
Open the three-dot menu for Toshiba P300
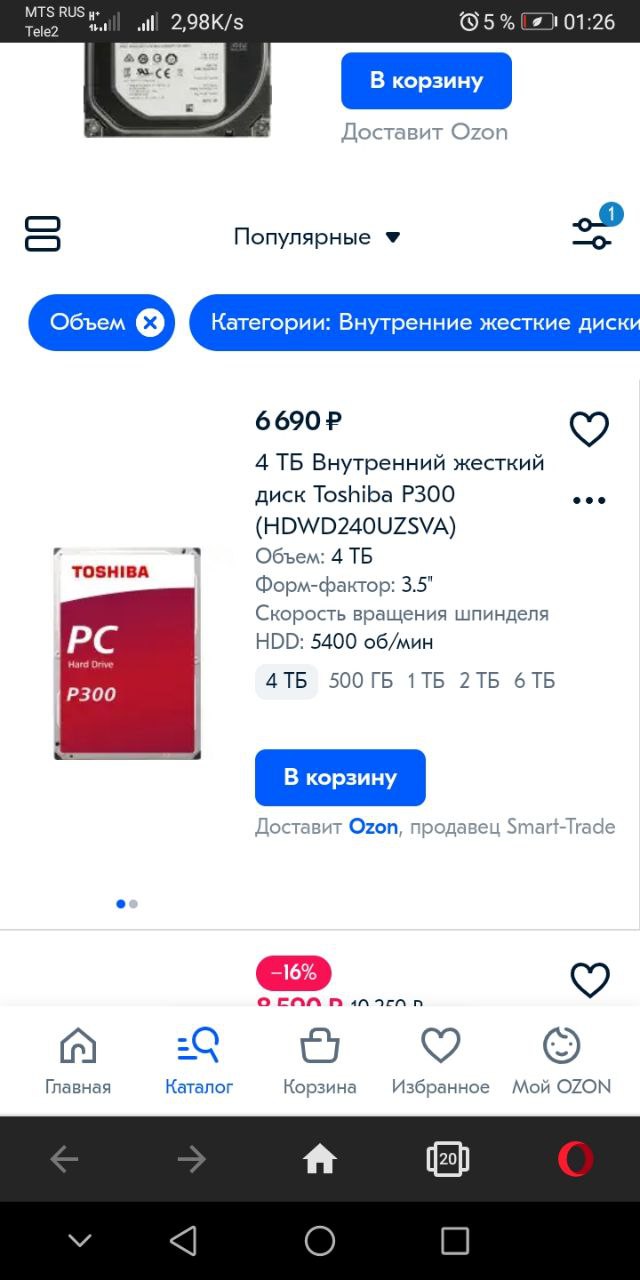pos(589,500)
